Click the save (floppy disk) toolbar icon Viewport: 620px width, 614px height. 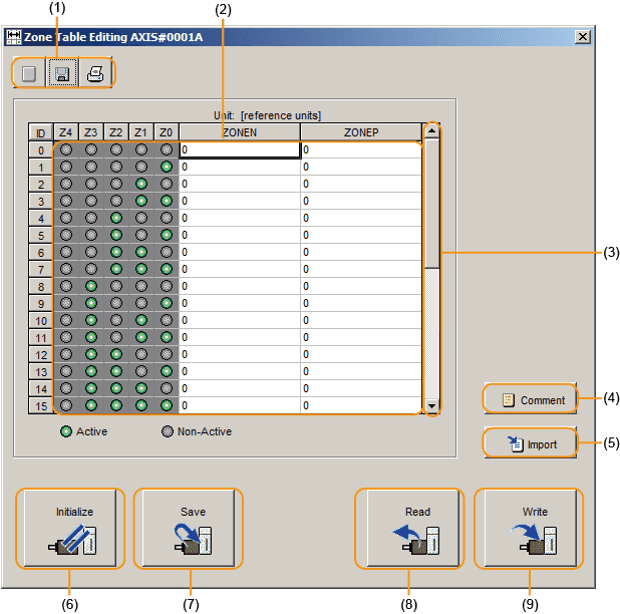63,73
